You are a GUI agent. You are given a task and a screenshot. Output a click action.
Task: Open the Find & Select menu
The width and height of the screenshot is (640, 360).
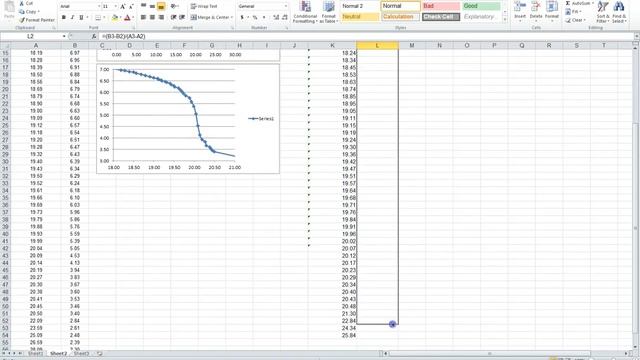pyautogui.click(x=619, y=12)
